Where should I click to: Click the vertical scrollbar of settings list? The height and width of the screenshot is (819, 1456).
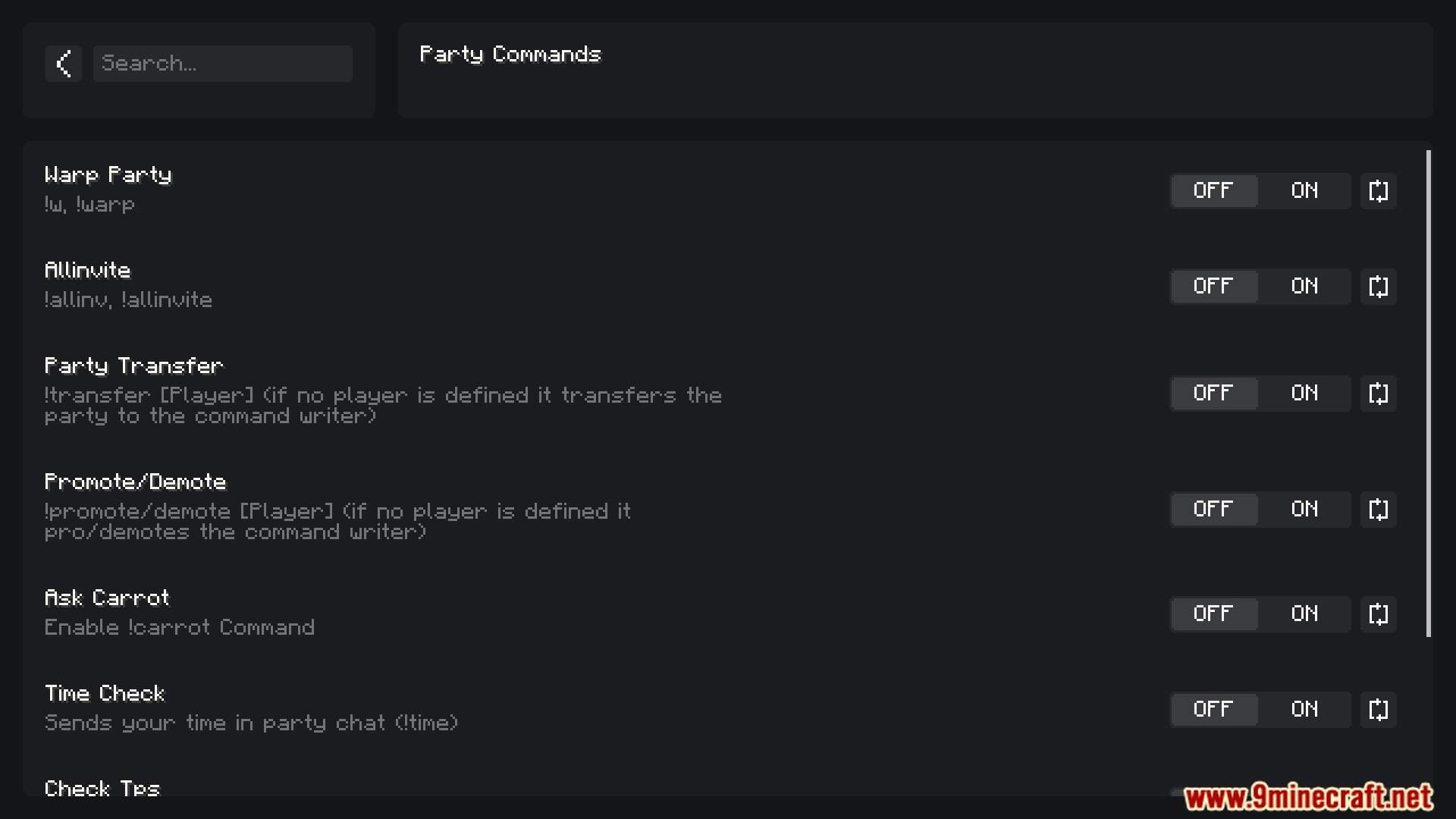click(1429, 393)
